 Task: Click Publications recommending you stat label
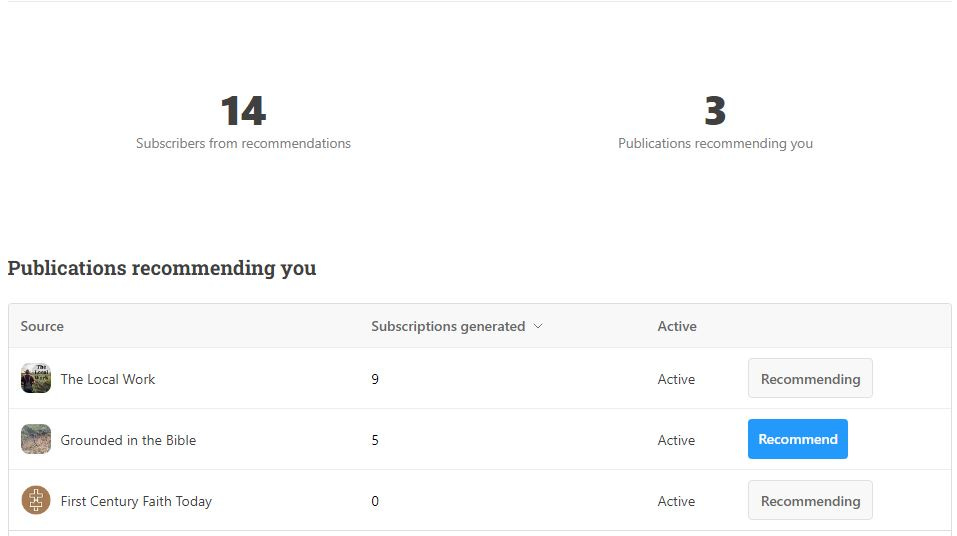pos(715,143)
